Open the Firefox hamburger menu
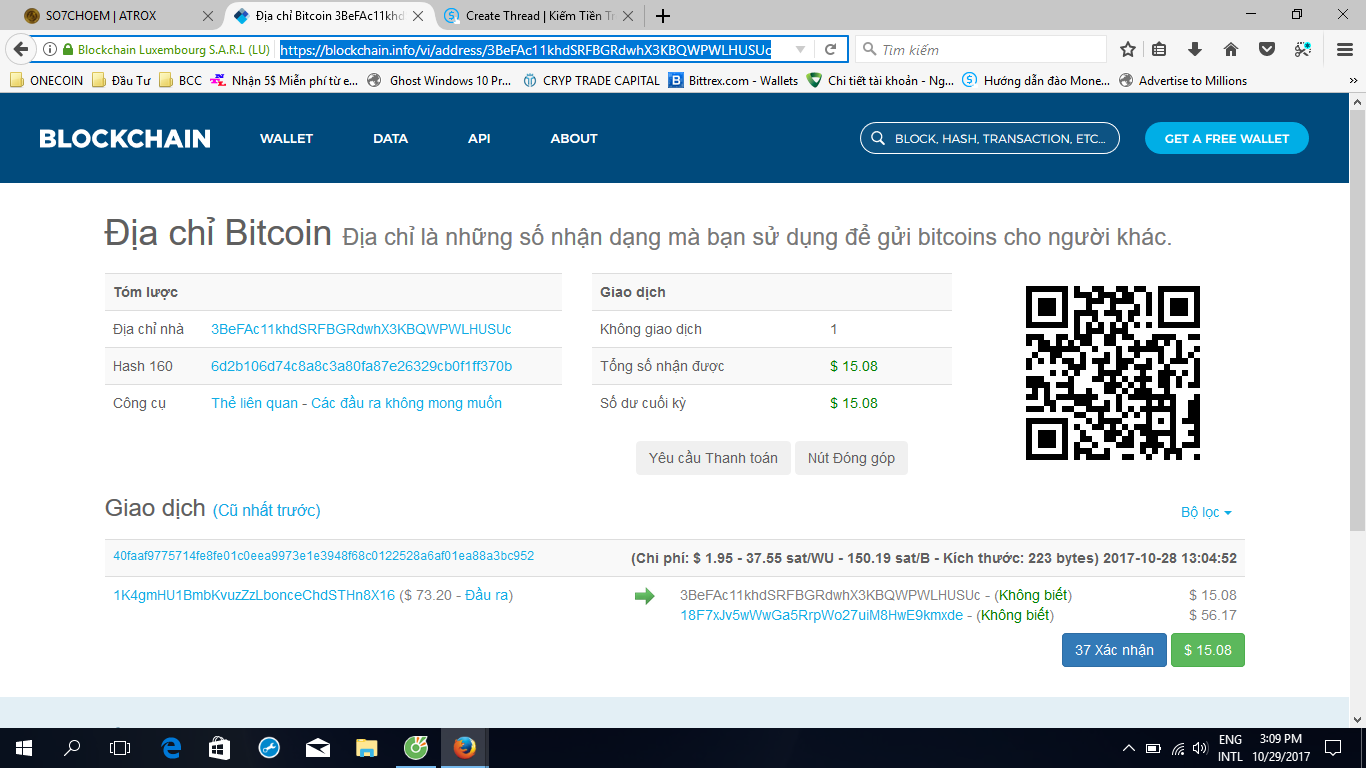Screen dimensions: 1366x768 click(1345, 49)
